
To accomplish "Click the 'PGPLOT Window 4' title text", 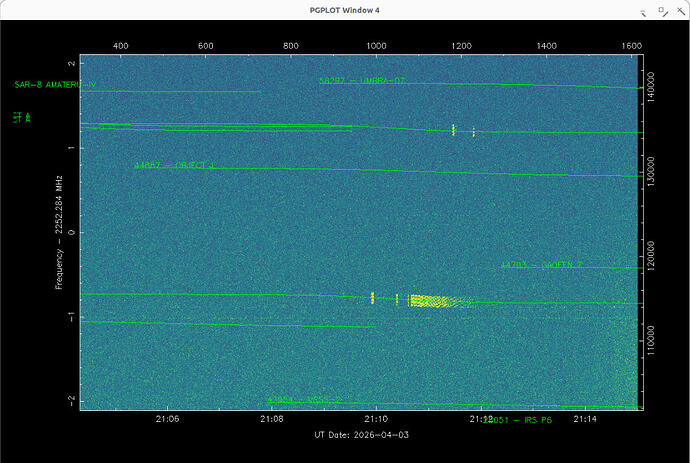I will click(345, 10).
